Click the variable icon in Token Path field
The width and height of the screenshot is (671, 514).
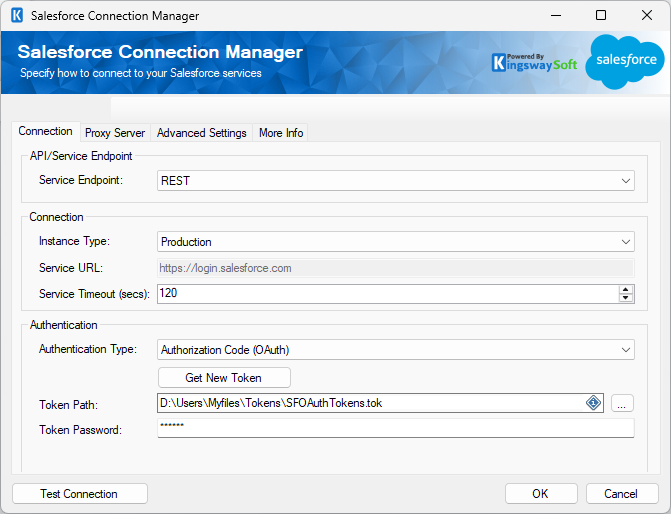[593, 403]
